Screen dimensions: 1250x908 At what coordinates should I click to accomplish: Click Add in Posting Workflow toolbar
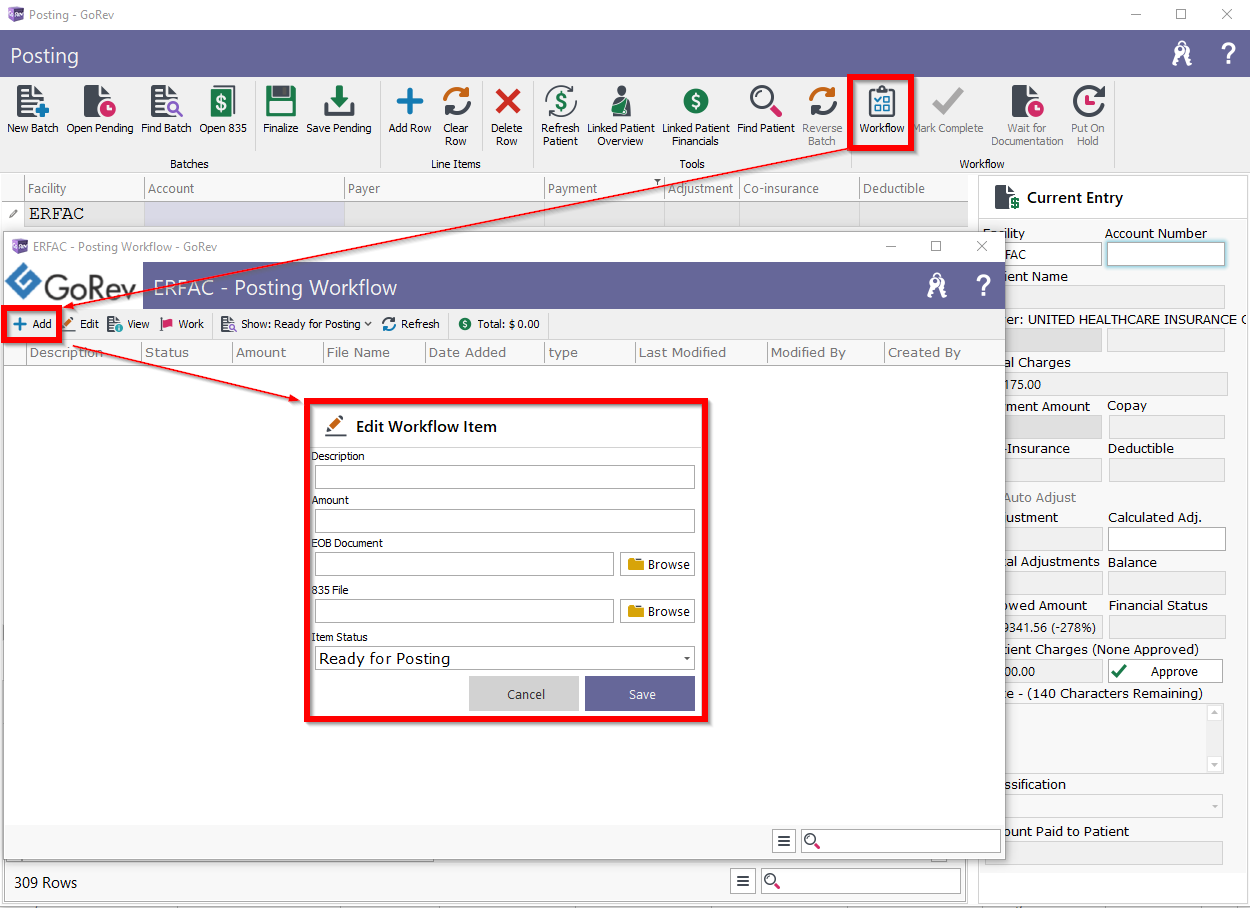pyautogui.click(x=32, y=324)
